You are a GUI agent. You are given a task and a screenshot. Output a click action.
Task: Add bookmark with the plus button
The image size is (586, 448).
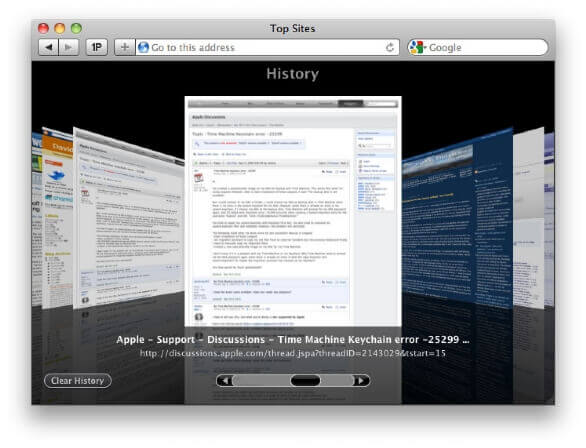[125, 47]
